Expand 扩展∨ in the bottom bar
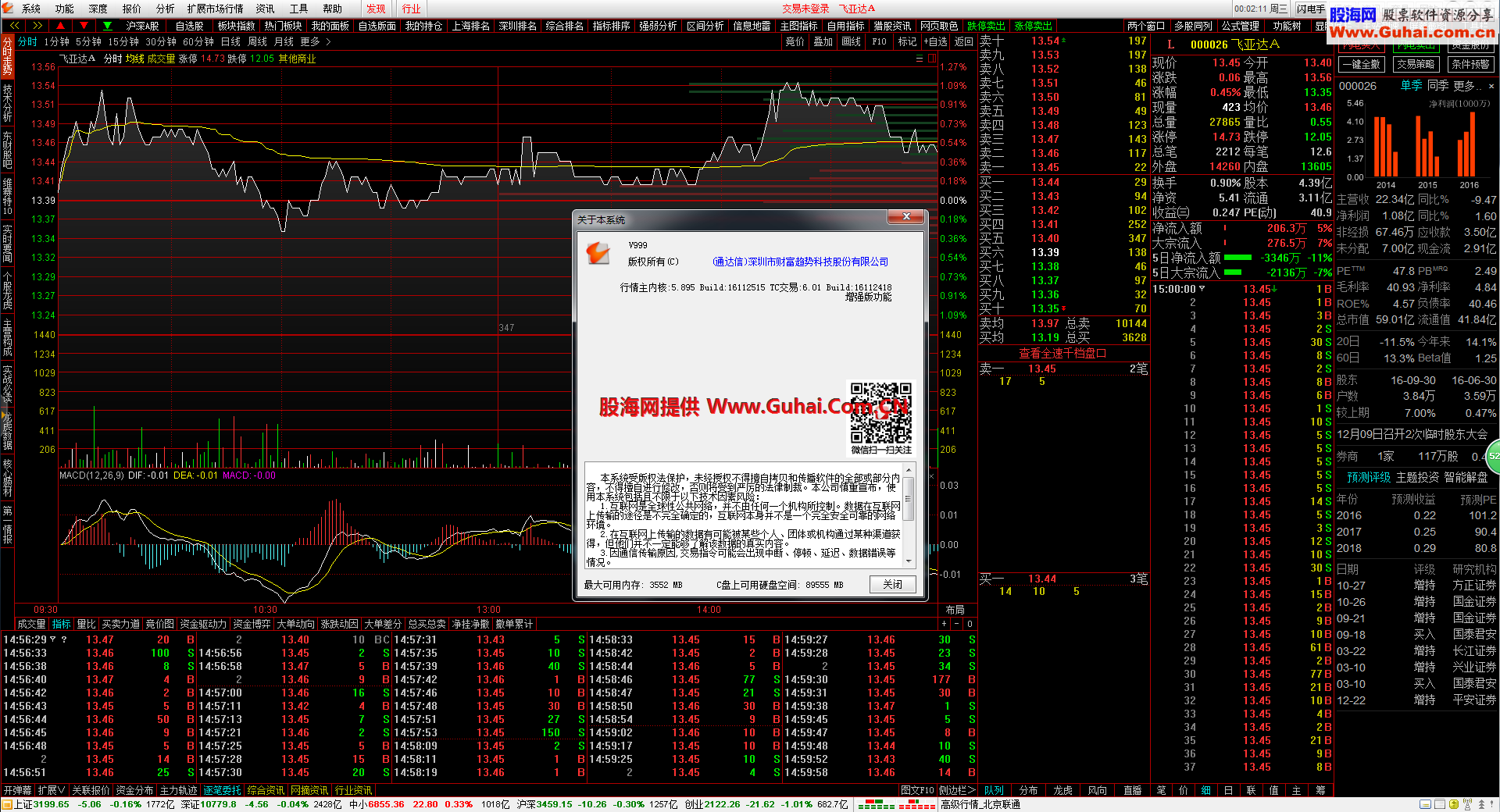This screenshot has height=812, width=1500. point(52,790)
